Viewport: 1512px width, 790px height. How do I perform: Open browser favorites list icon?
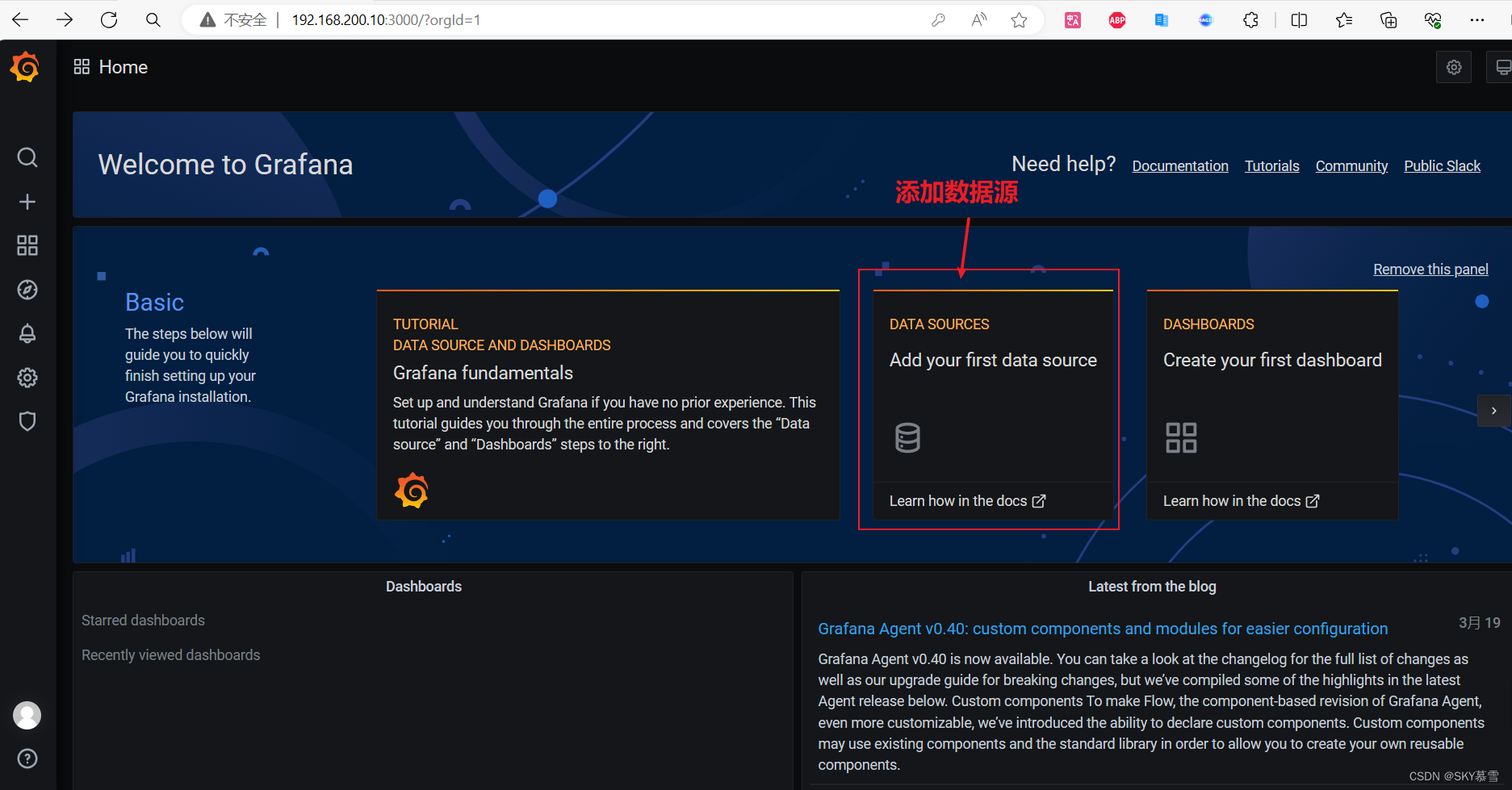tap(1343, 20)
